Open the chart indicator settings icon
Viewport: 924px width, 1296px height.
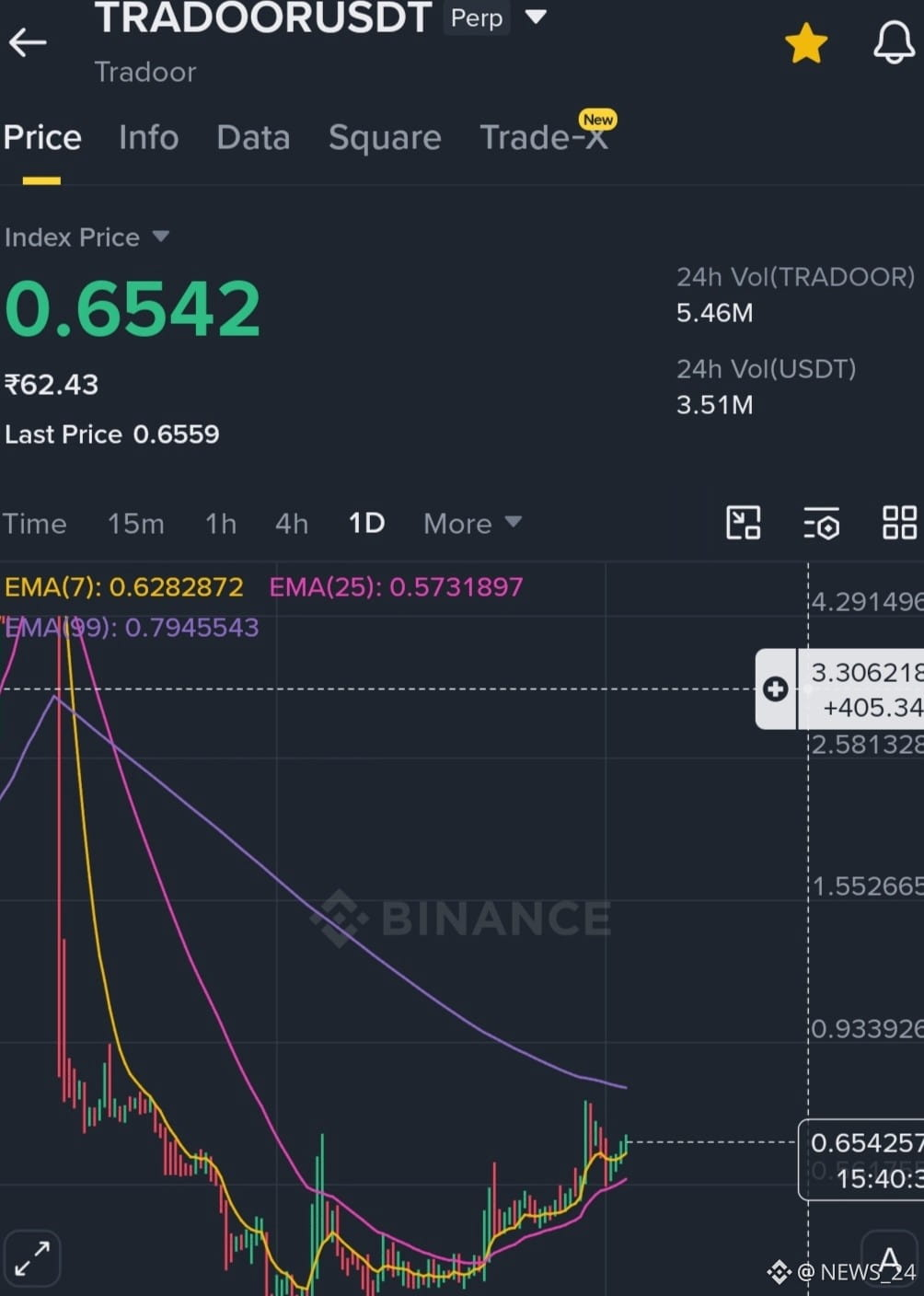[x=821, y=523]
